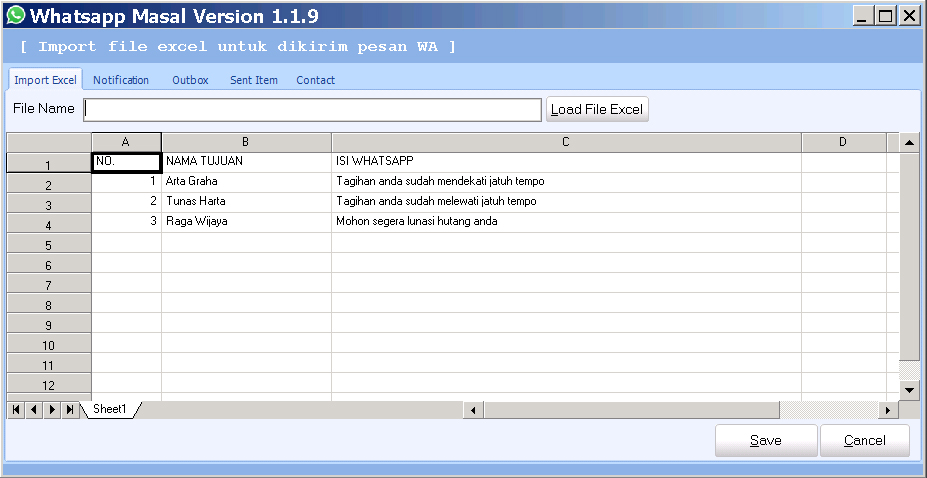This screenshot has width=927, height=478.
Task: Select the number 2 cell in column A
Action: [x=127, y=202]
